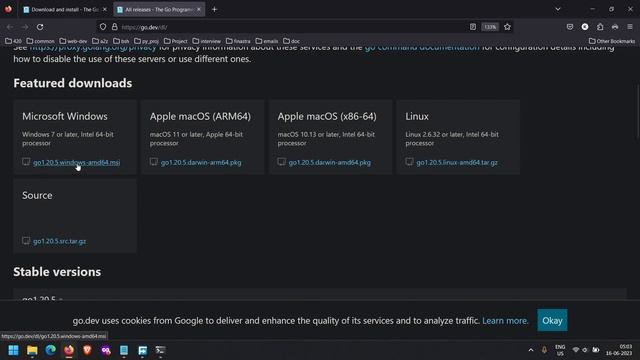The height and width of the screenshot is (360, 640).
Task: Download go1.20.5.windows-amd64.msi installer
Action: (77, 162)
